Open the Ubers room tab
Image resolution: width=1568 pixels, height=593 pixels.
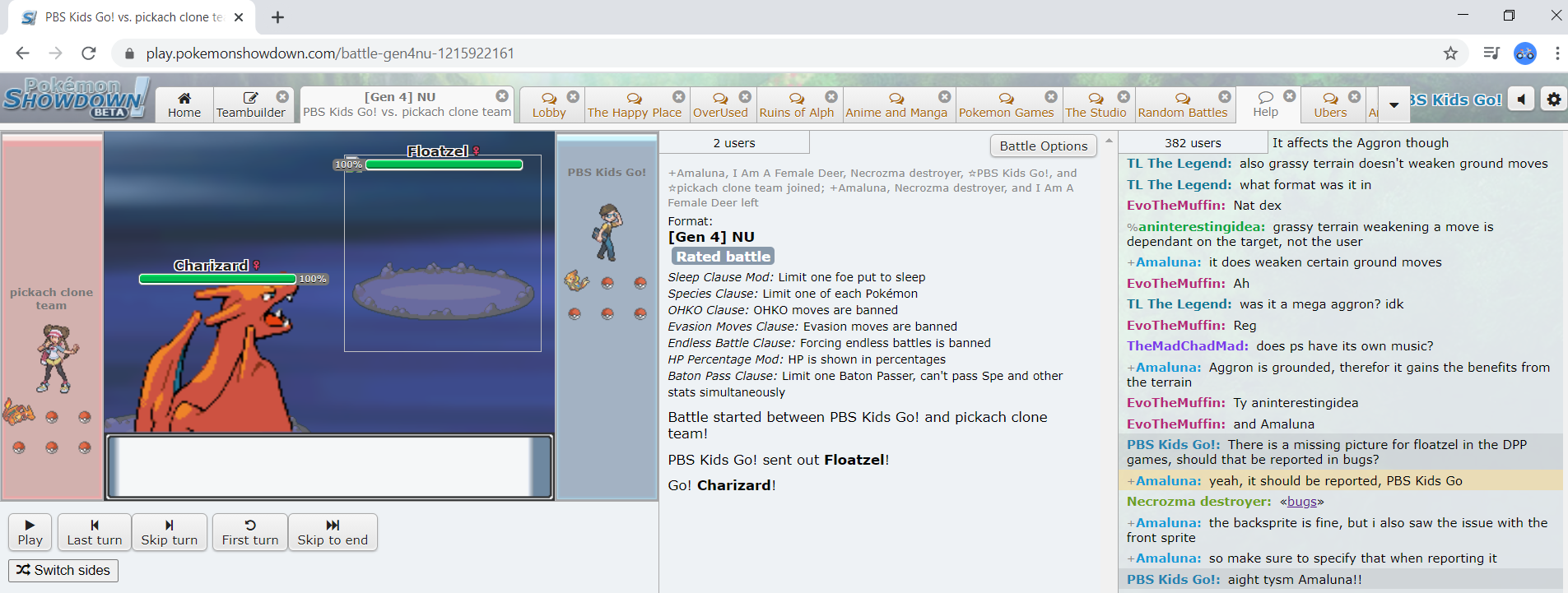pos(1330,105)
